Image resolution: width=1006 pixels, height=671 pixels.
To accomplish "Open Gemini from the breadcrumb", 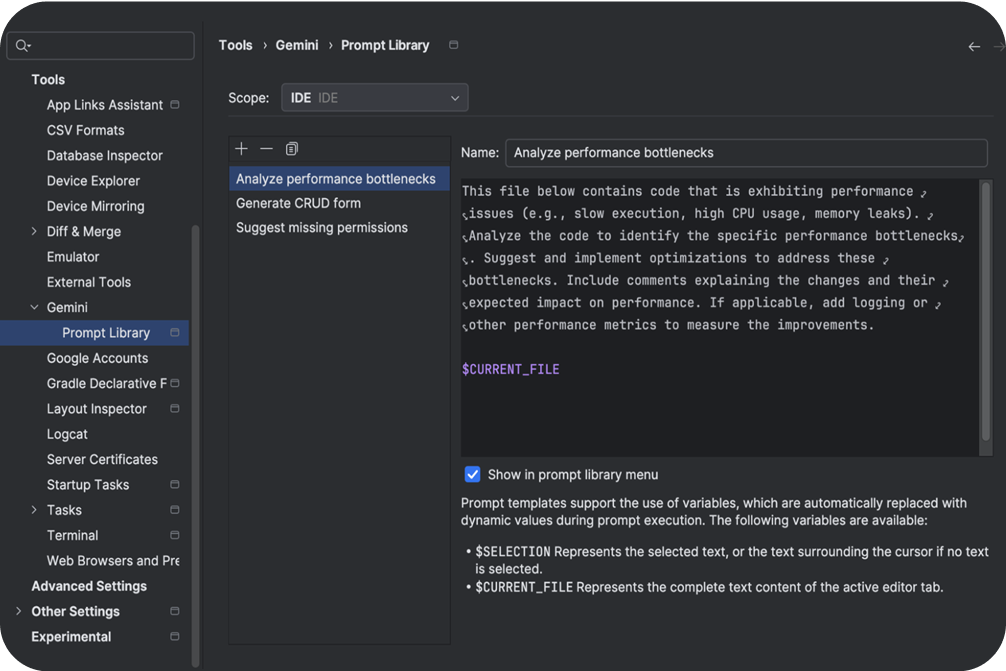I will pyautogui.click(x=296, y=45).
